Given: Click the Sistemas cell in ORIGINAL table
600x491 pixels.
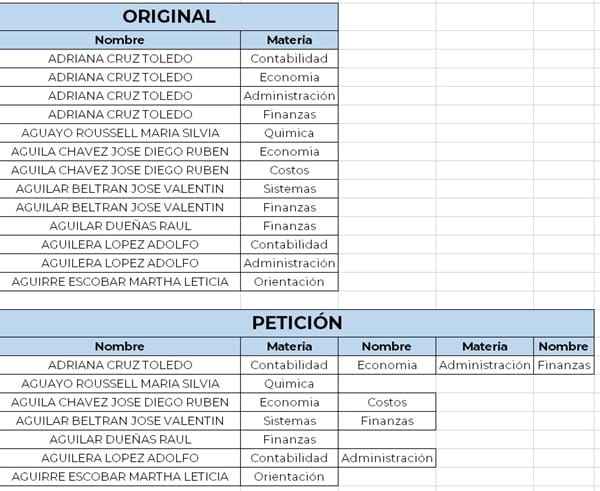Looking at the screenshot, I should click(x=289, y=189).
